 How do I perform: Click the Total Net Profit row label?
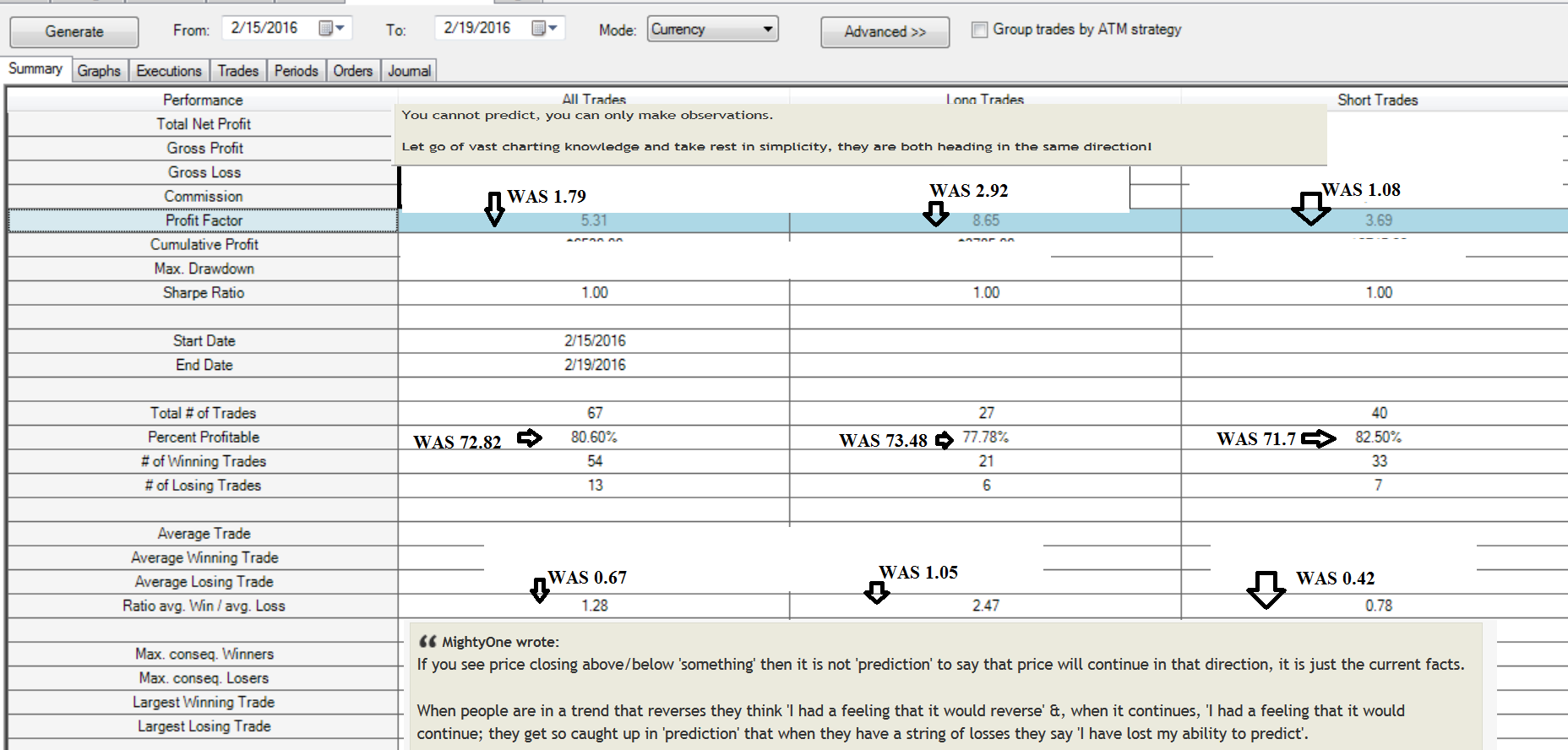204,124
